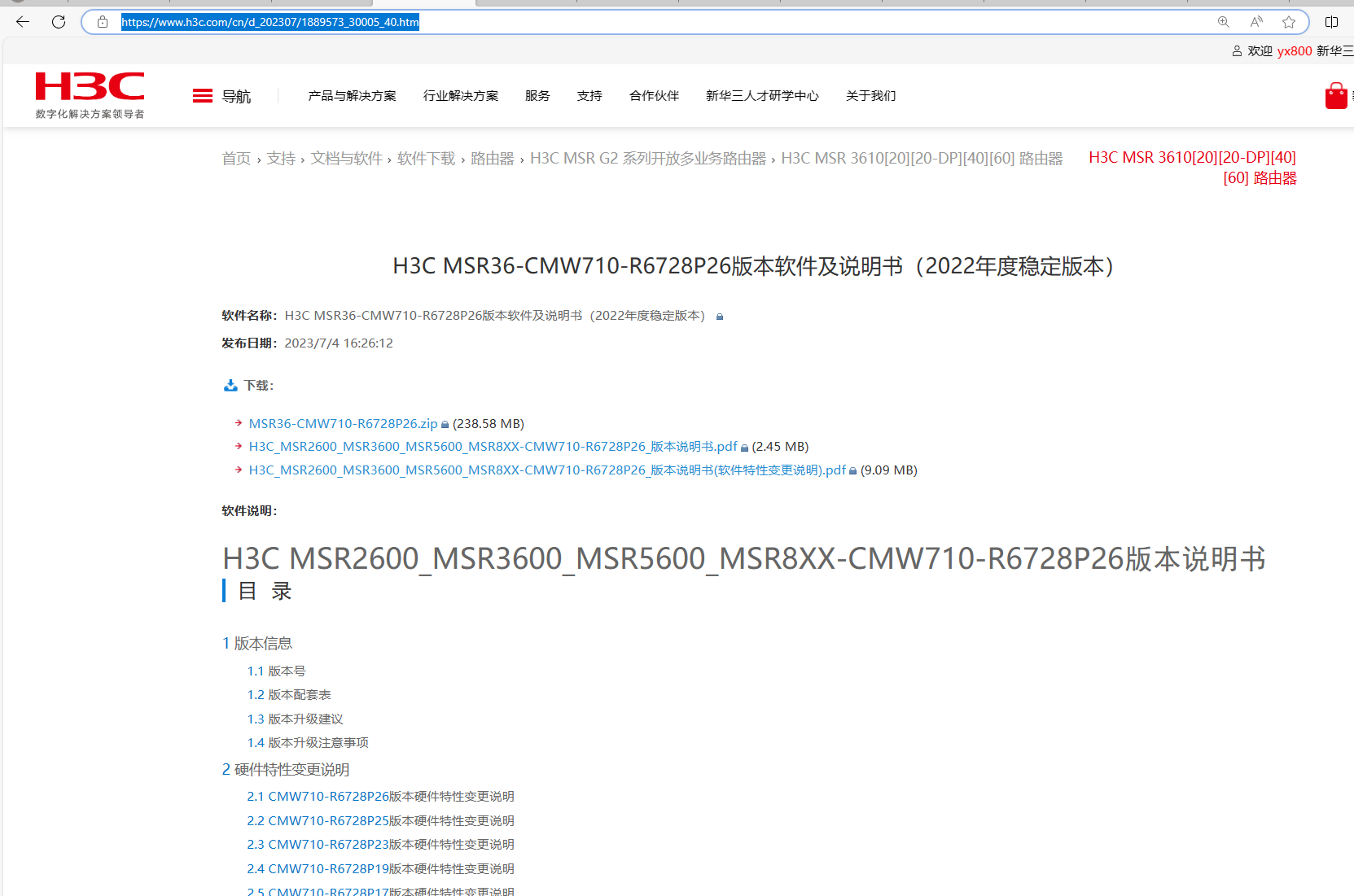The width and height of the screenshot is (1354, 896).
Task: Open the split screen browser icon
Action: [1332, 22]
